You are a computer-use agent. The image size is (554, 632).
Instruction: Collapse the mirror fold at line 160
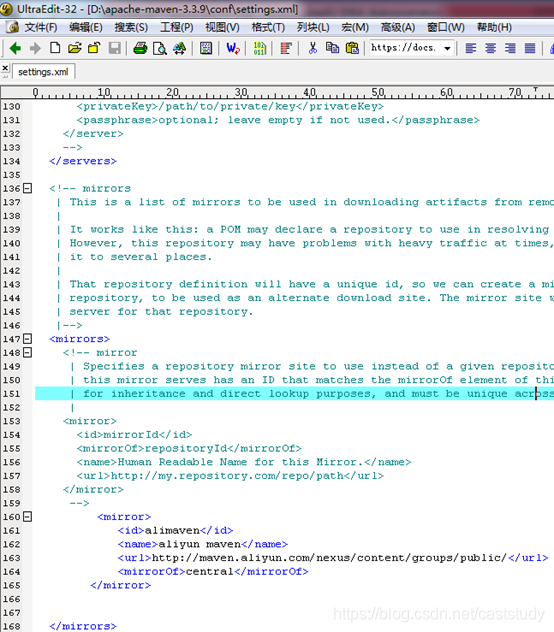pyautogui.click(x=27, y=517)
